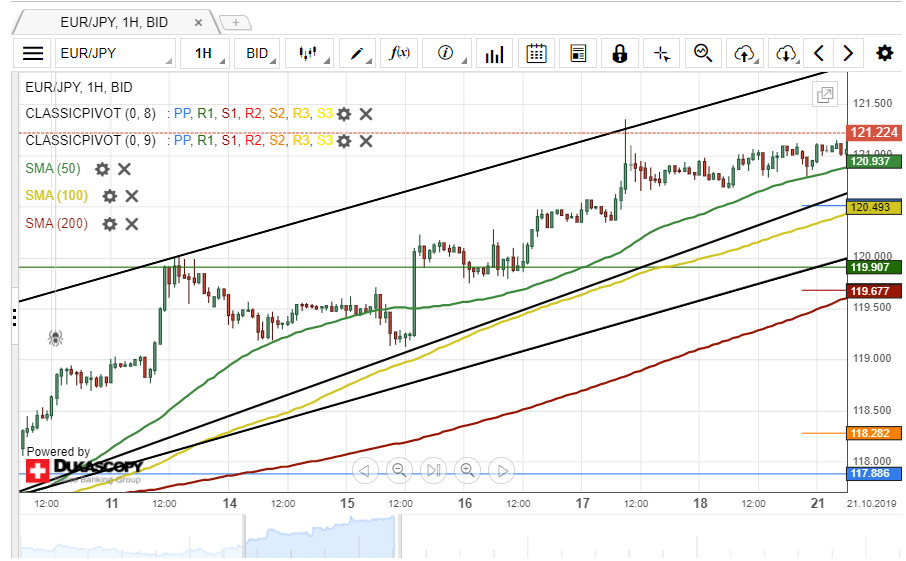Click the pop-out chart window icon

pos(825,94)
